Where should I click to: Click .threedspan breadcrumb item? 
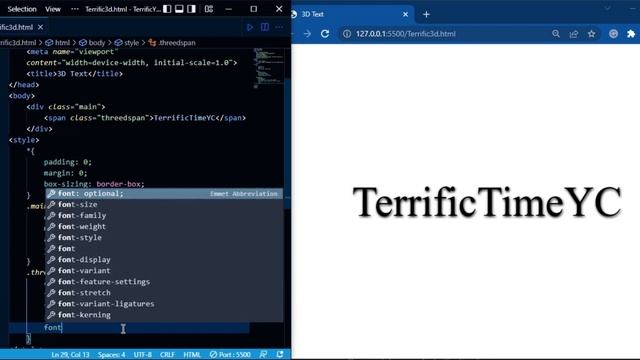172,42
